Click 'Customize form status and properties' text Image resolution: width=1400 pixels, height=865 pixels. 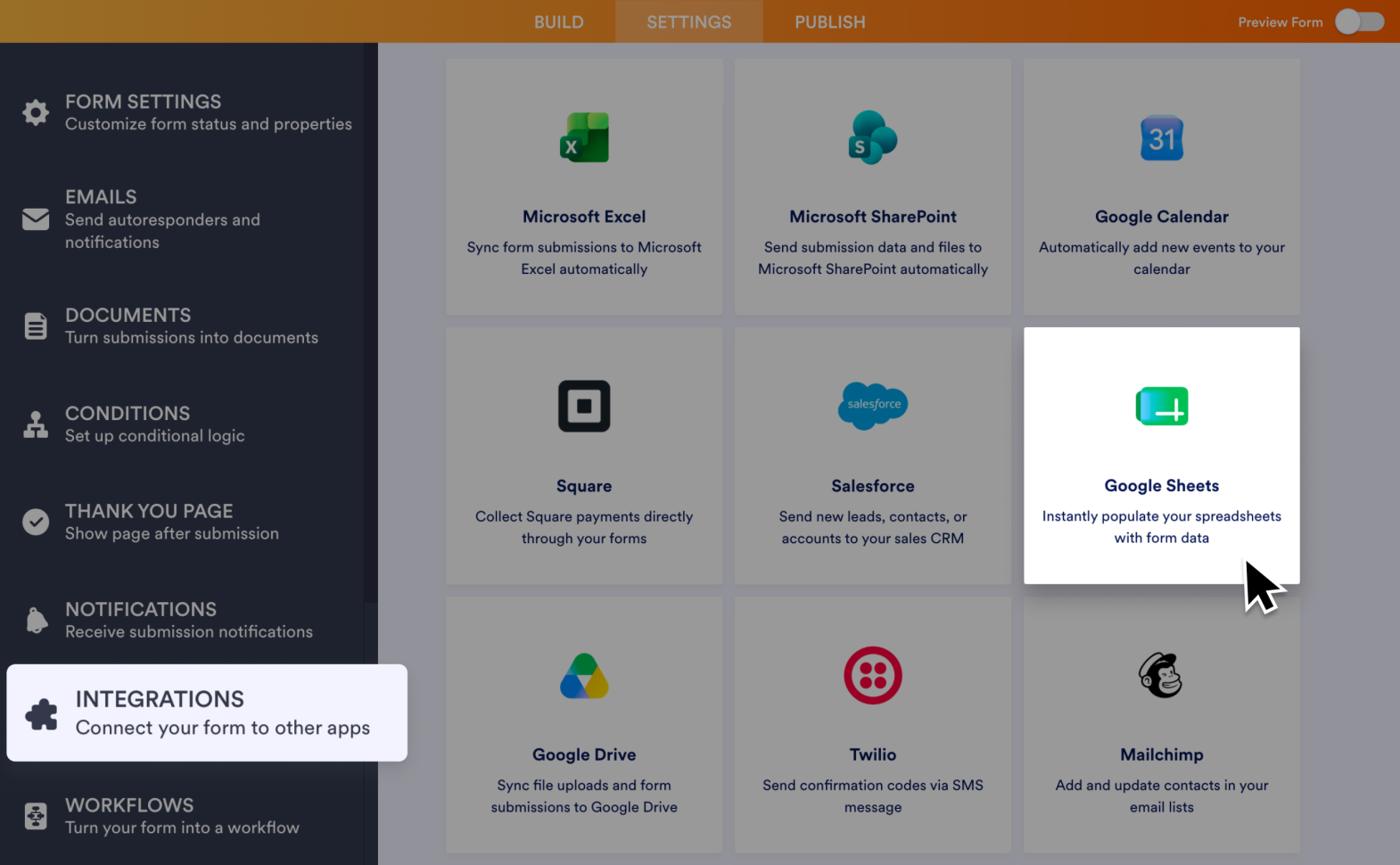tap(209, 124)
